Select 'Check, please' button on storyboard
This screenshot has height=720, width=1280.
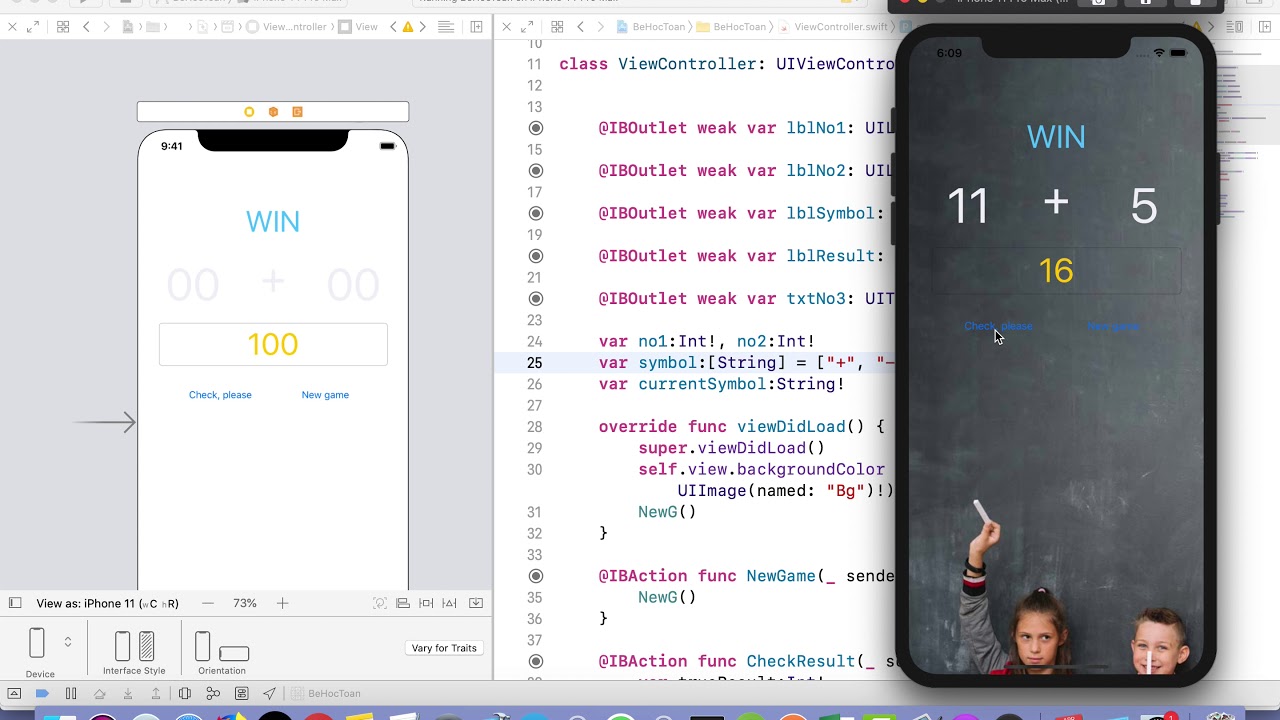pyautogui.click(x=220, y=395)
